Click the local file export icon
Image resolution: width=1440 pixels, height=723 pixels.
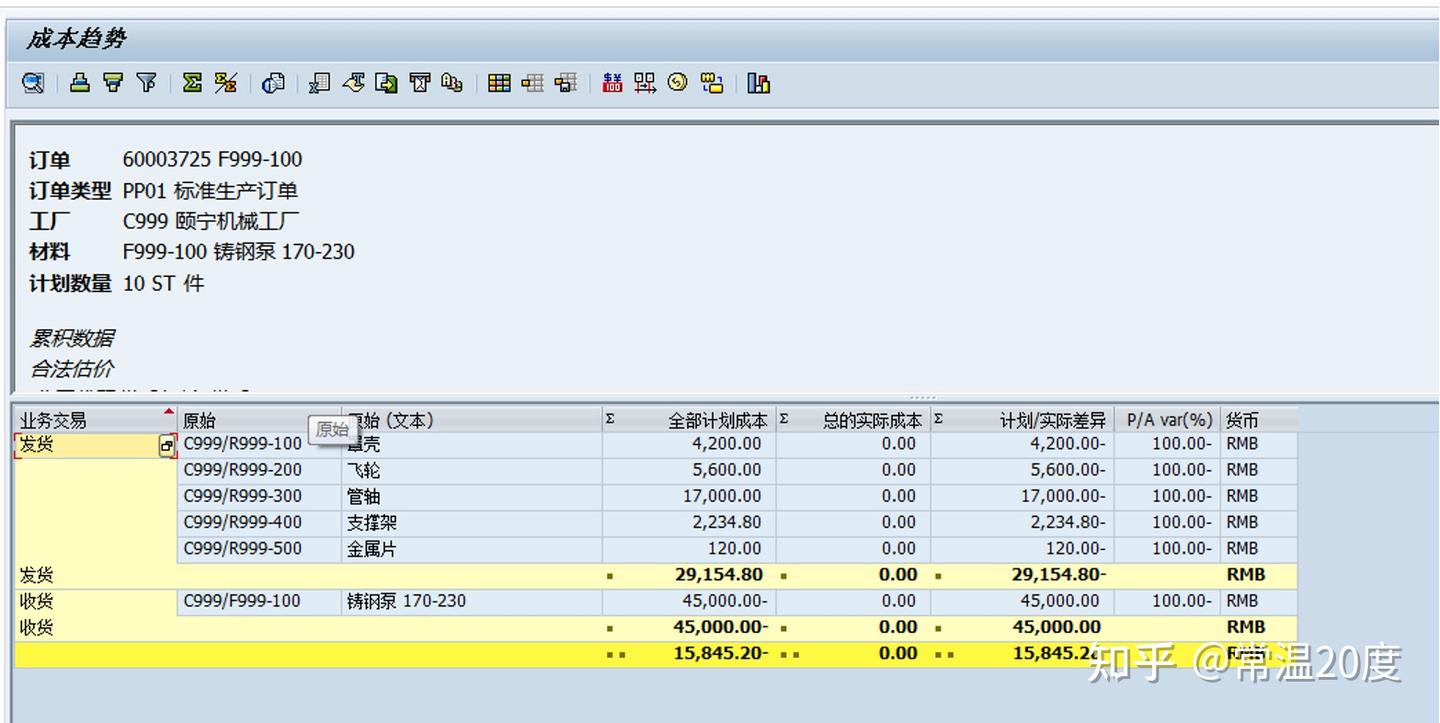click(386, 83)
